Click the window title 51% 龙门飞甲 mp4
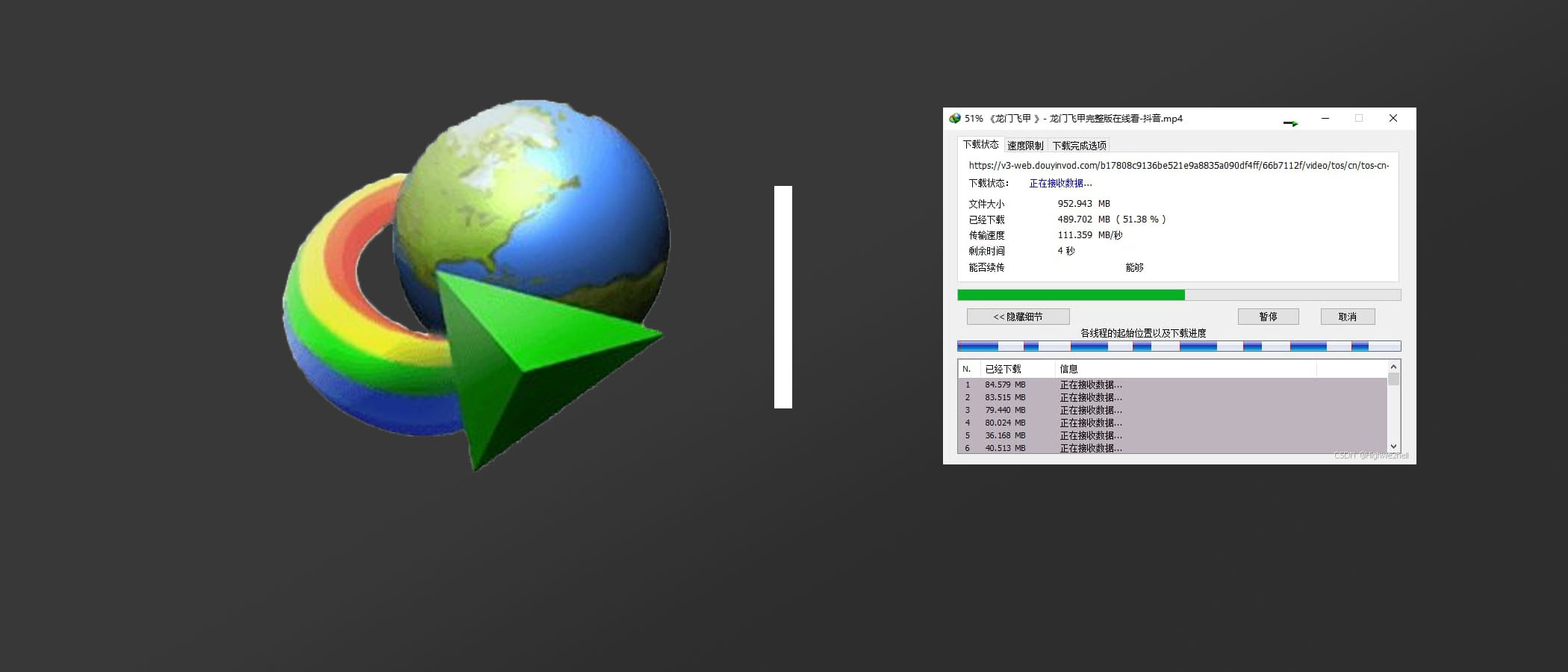The height and width of the screenshot is (672, 1568). pos(1074,118)
